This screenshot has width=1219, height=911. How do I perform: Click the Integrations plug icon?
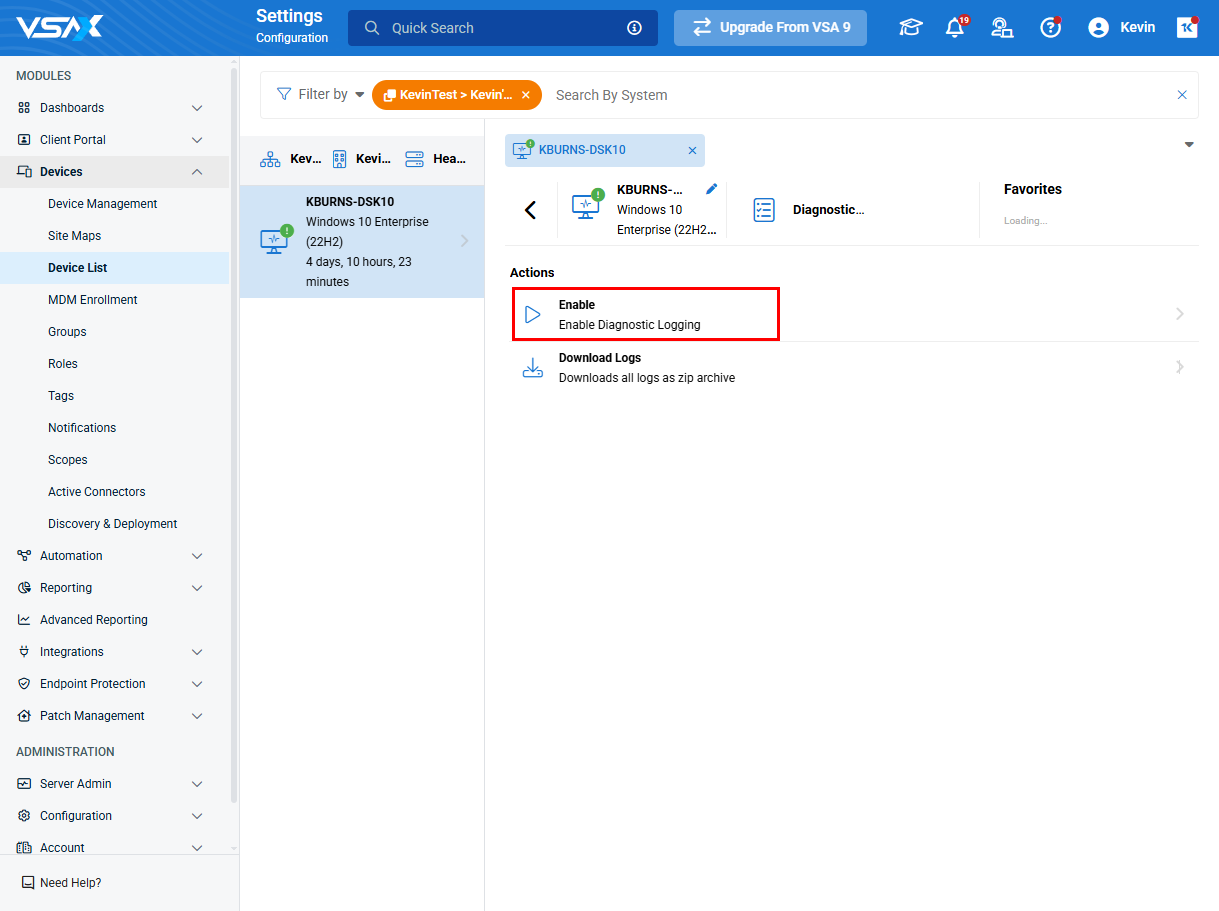(x=24, y=652)
